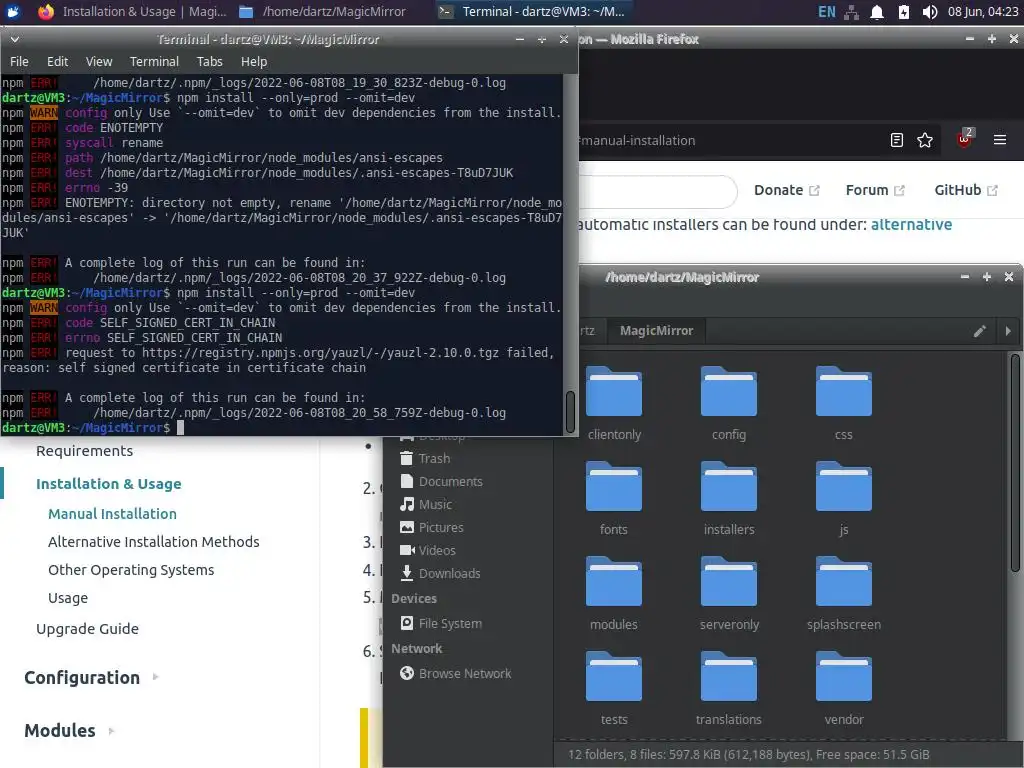
Task: Open the notification bell in system panel
Action: pyautogui.click(x=877, y=12)
